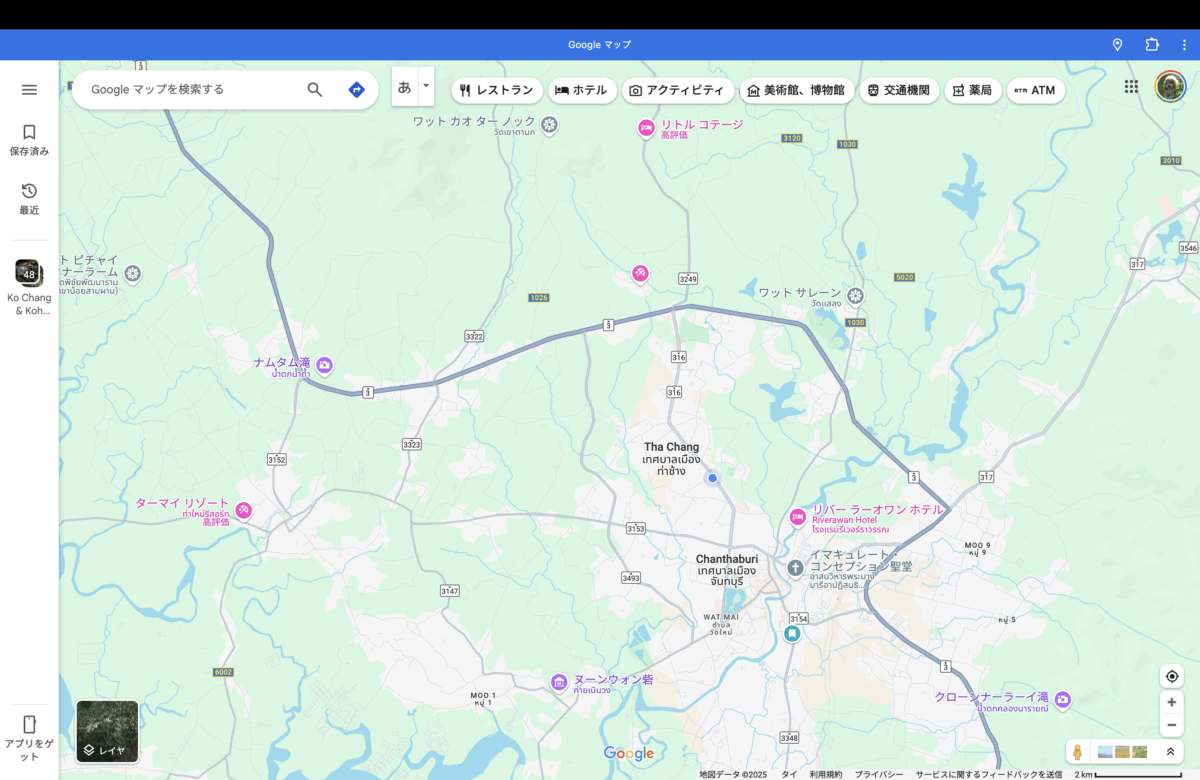This screenshot has height=780, width=1200.
Task: Click the ターマイ リゾート pin
Action: [243, 510]
